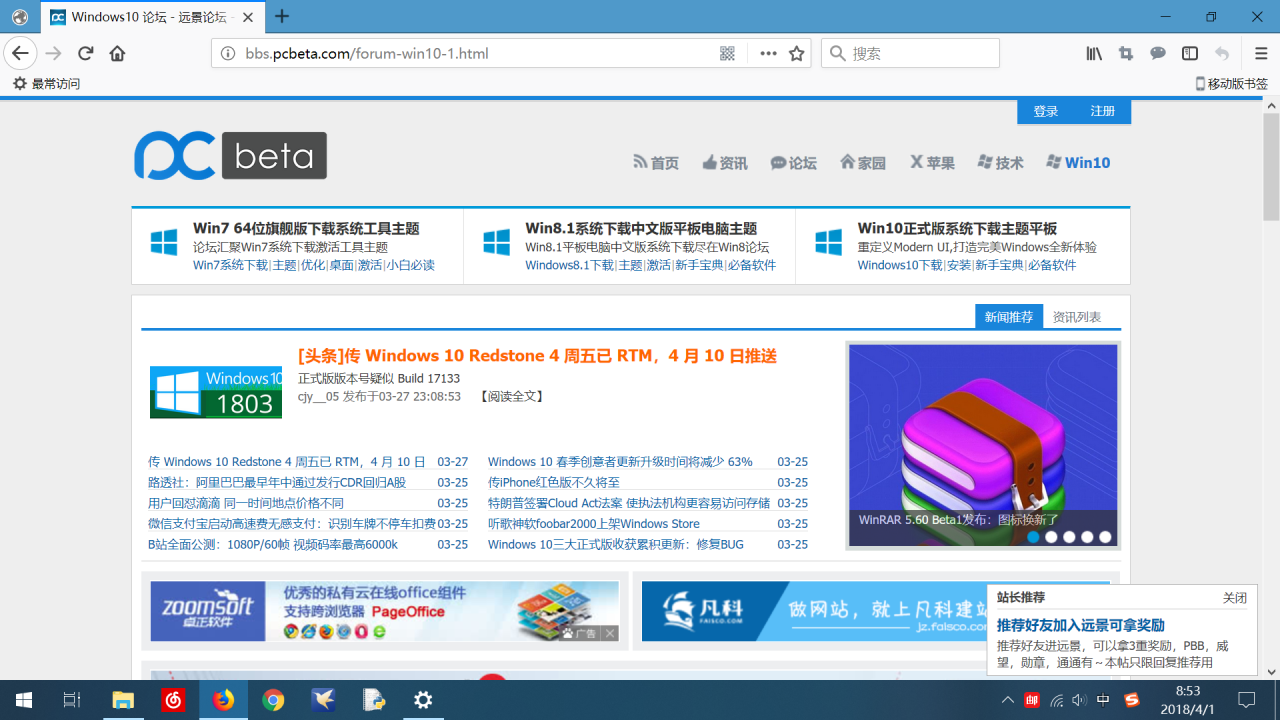Screen dimensions: 1280x720
Task: Click the vertical scrollbar thumb
Action: coord(1271,167)
